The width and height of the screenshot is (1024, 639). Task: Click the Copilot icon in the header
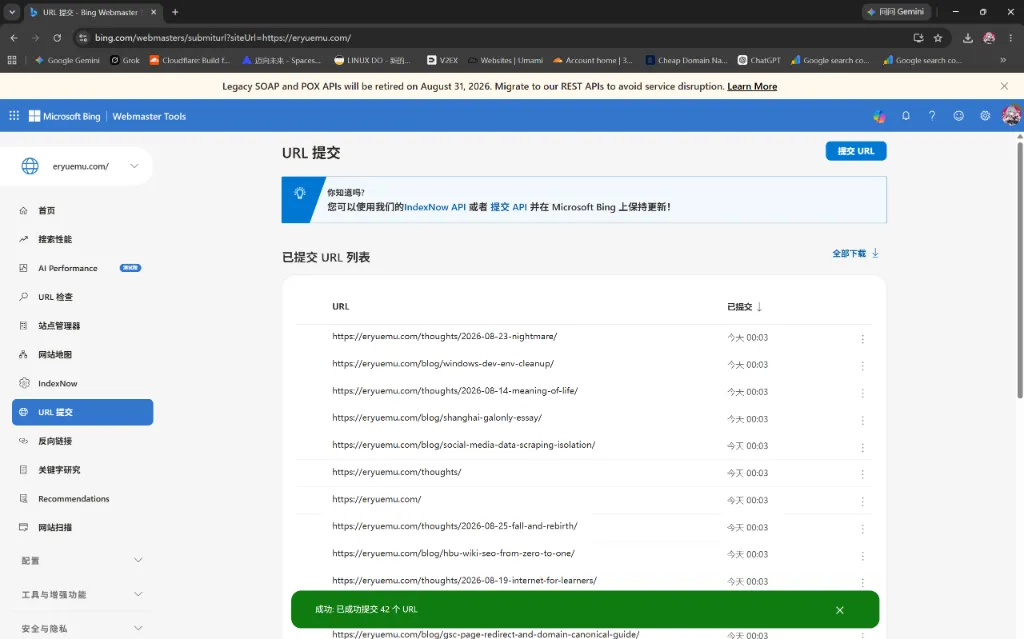(x=880, y=116)
